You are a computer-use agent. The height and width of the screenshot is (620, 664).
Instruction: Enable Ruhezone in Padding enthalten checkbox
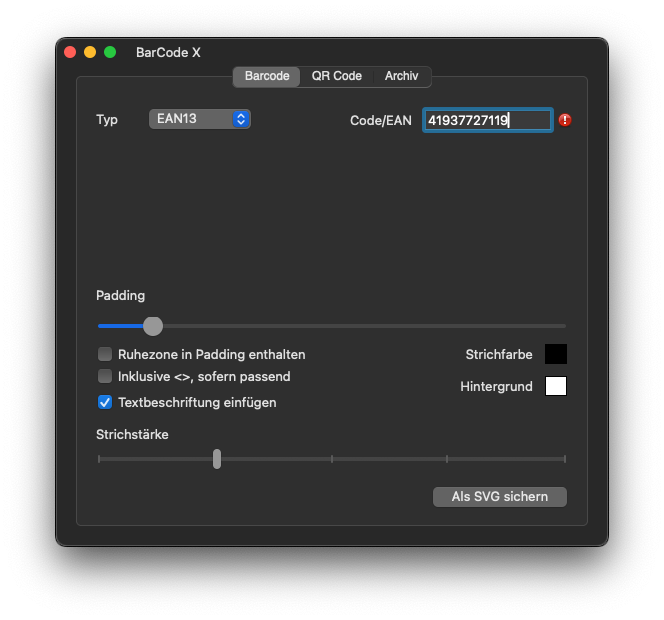[105, 354]
